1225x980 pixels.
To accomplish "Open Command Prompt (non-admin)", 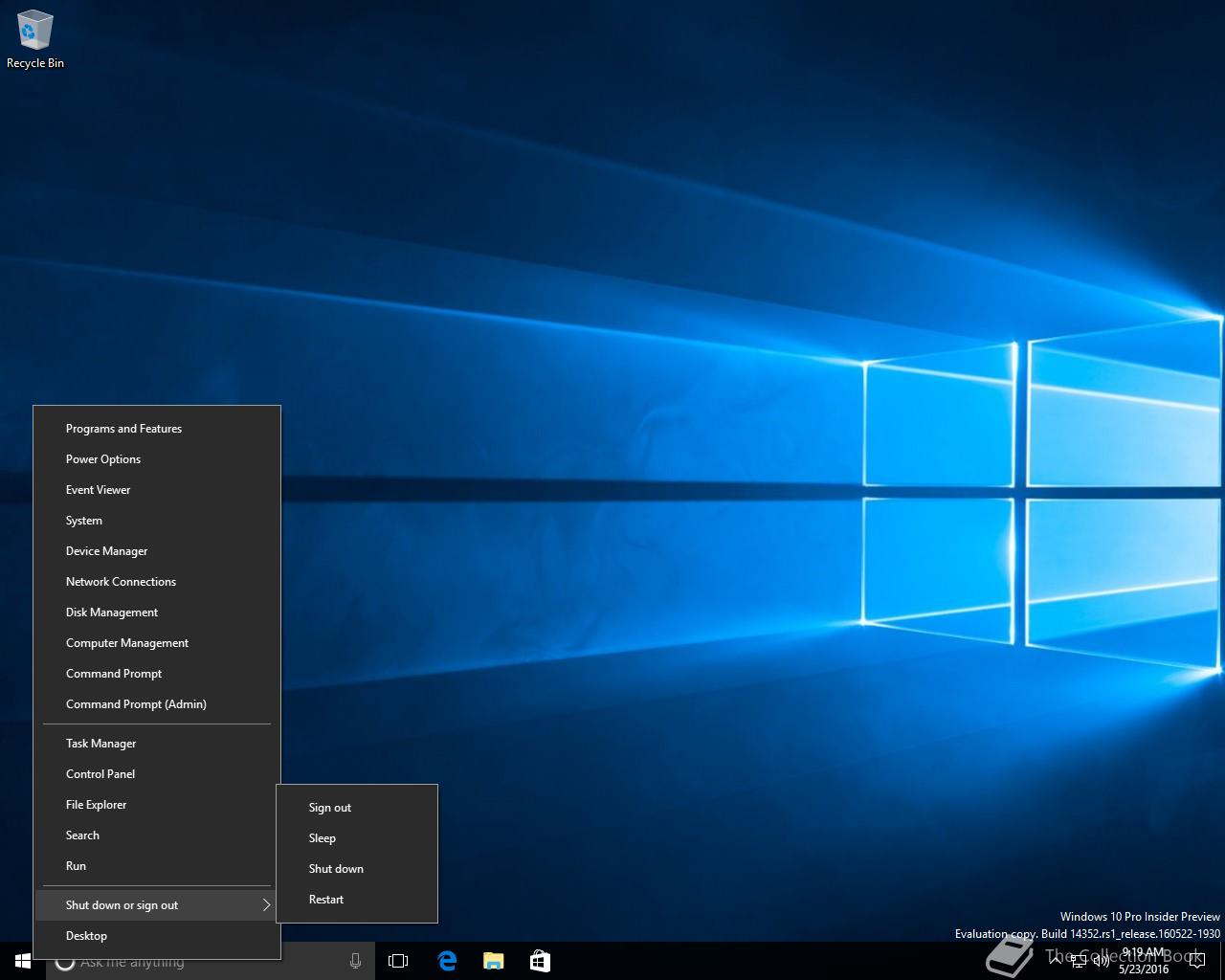I will pyautogui.click(x=158, y=674).
